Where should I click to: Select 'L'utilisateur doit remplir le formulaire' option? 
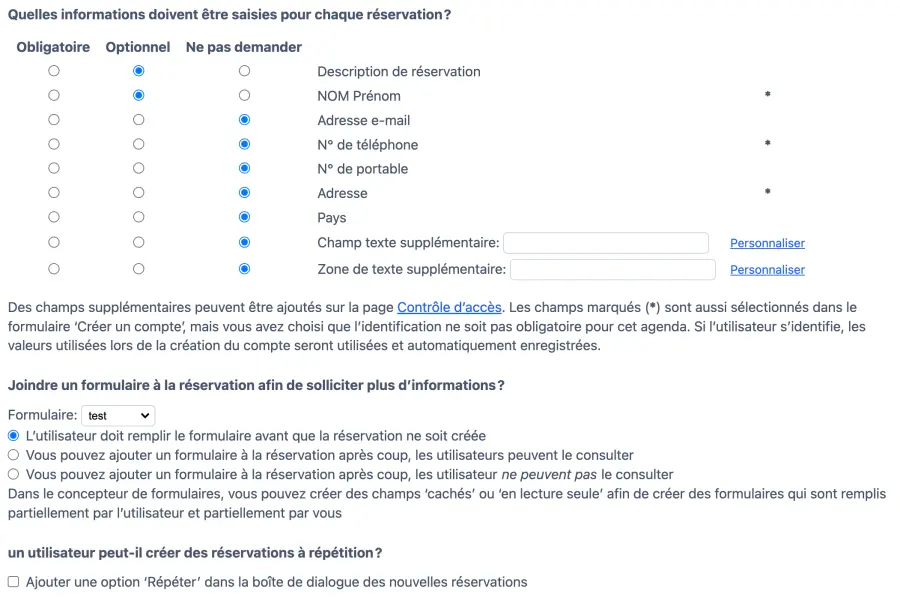click(x=14, y=436)
